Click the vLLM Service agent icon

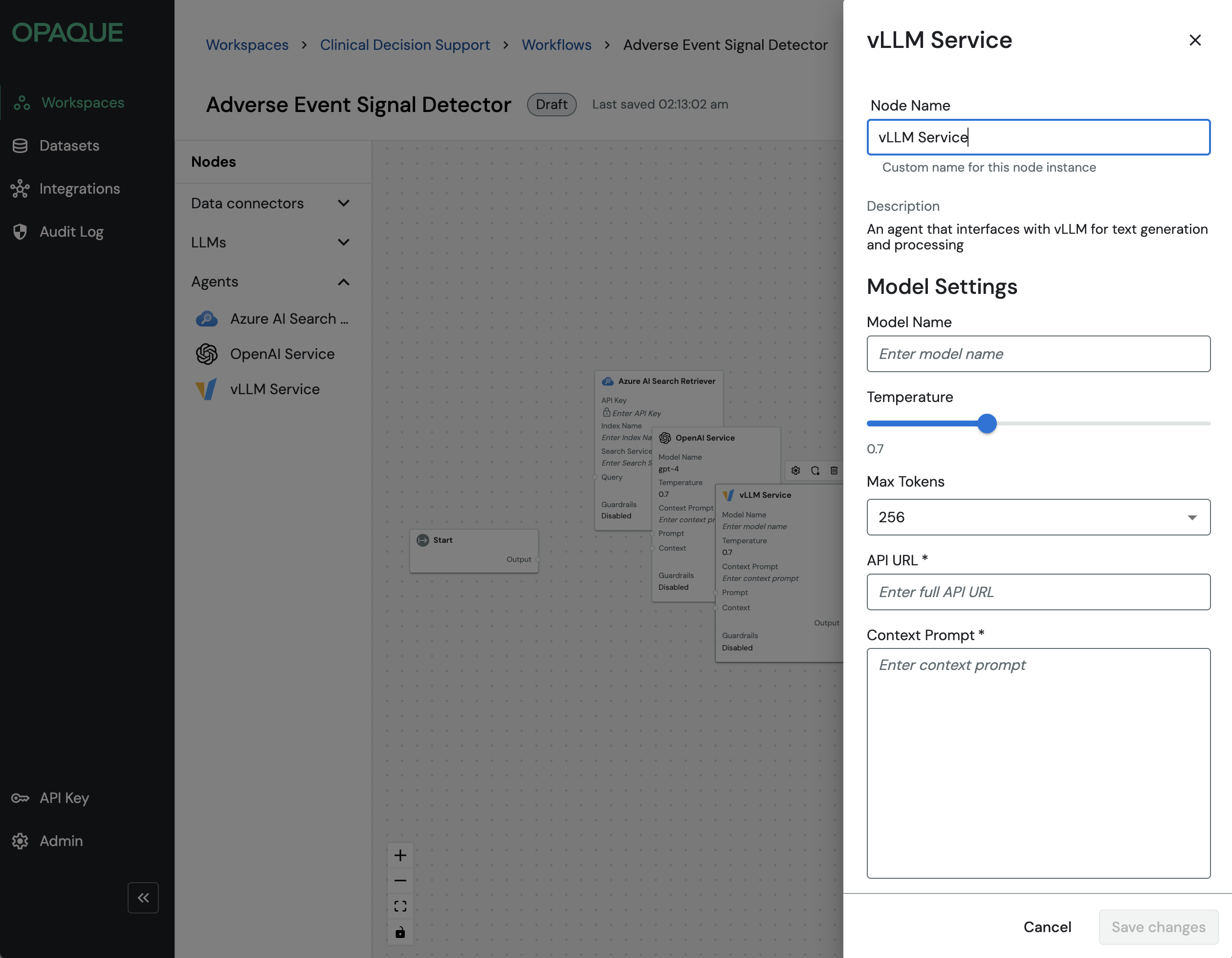coord(206,389)
